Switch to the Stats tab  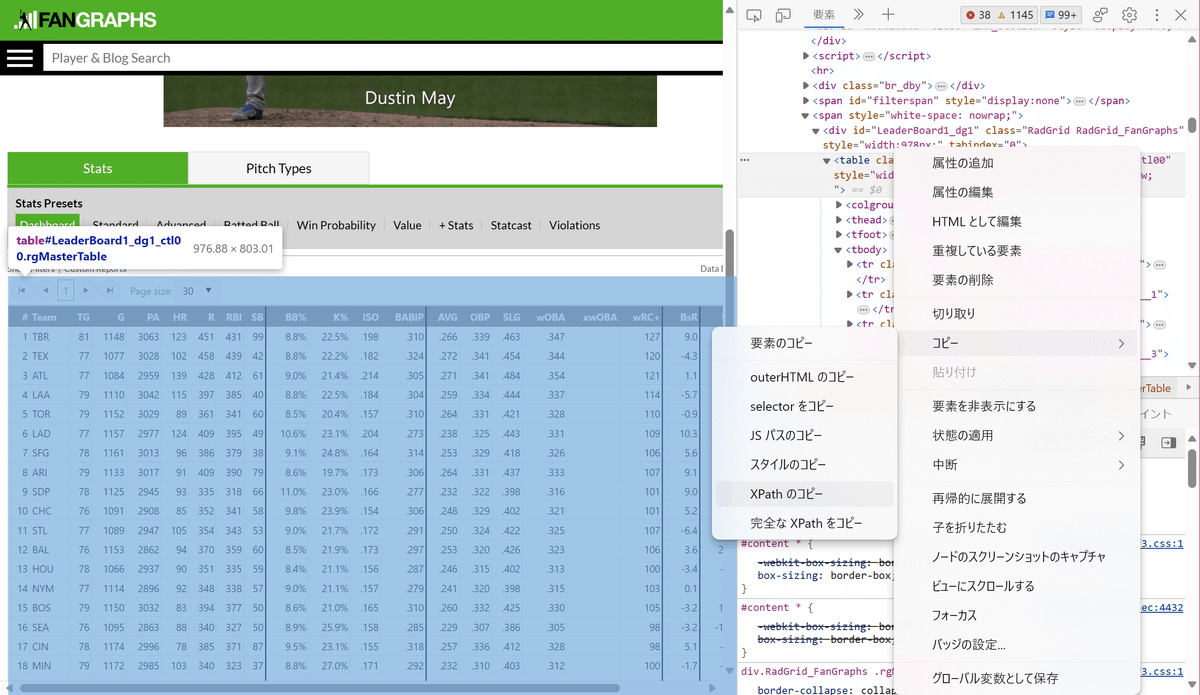[98, 168]
